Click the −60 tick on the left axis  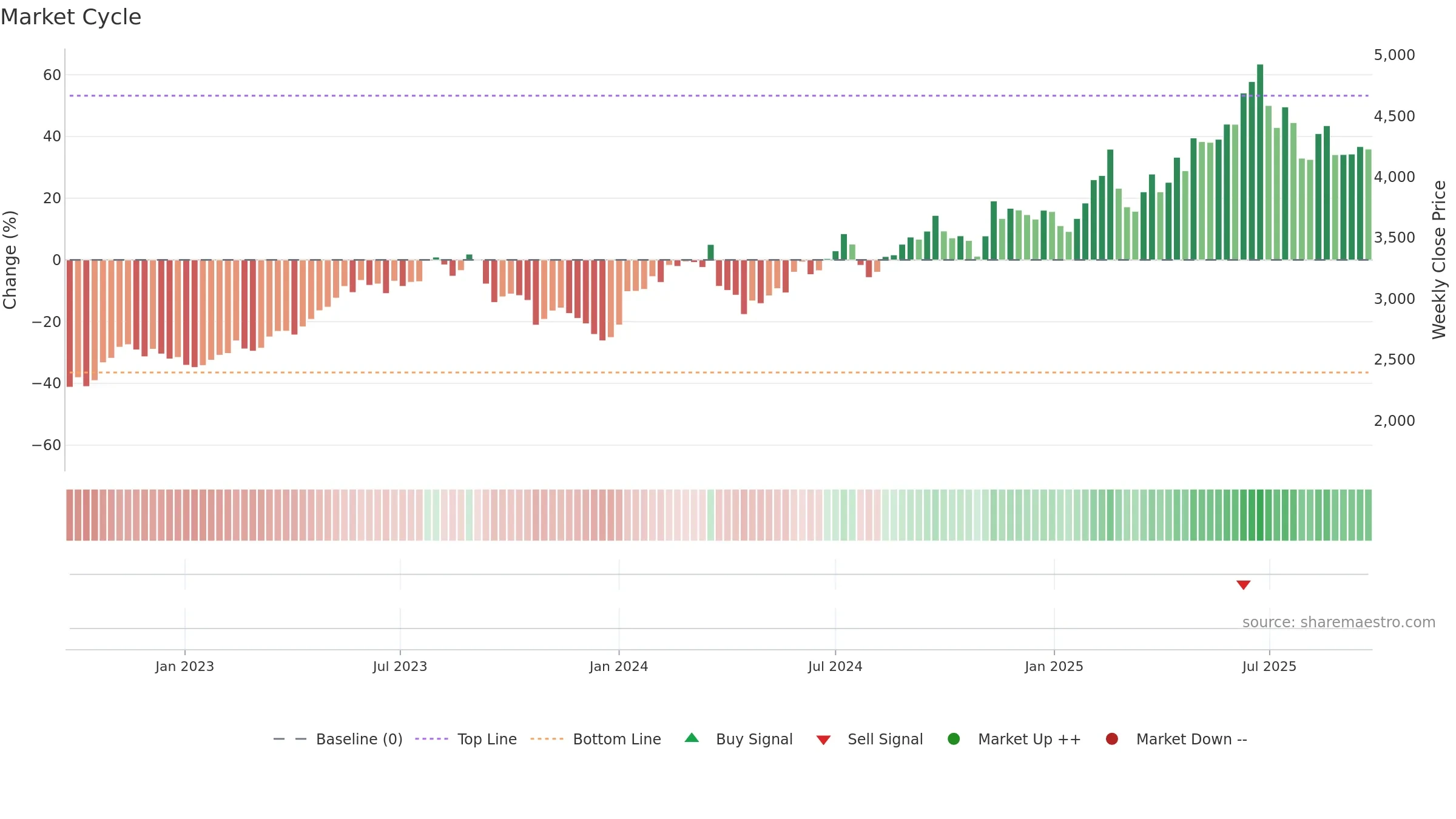click(47, 445)
